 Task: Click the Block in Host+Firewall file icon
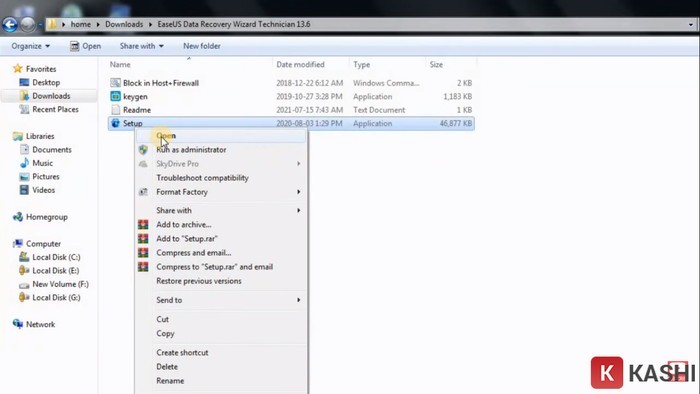[115, 83]
